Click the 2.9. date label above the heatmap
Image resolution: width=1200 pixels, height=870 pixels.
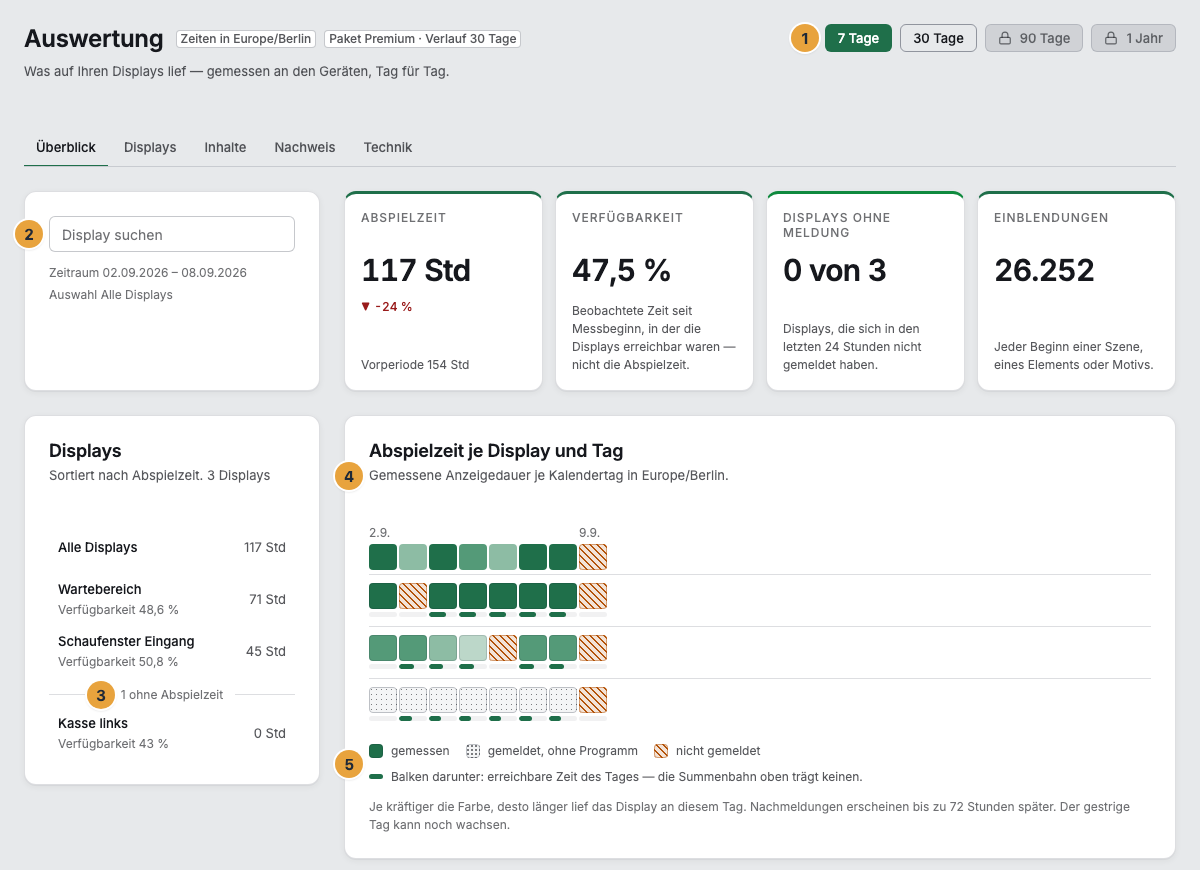379,533
